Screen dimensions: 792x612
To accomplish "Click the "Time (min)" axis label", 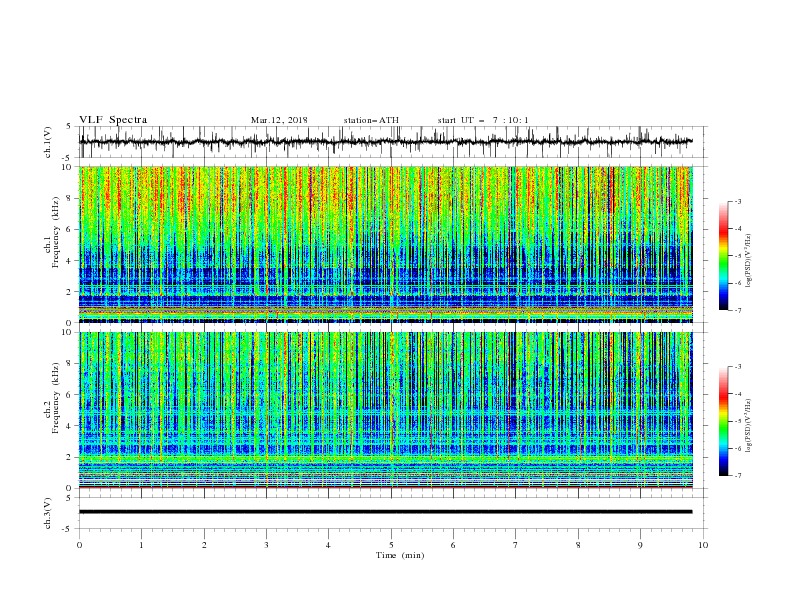I will [400, 555].
